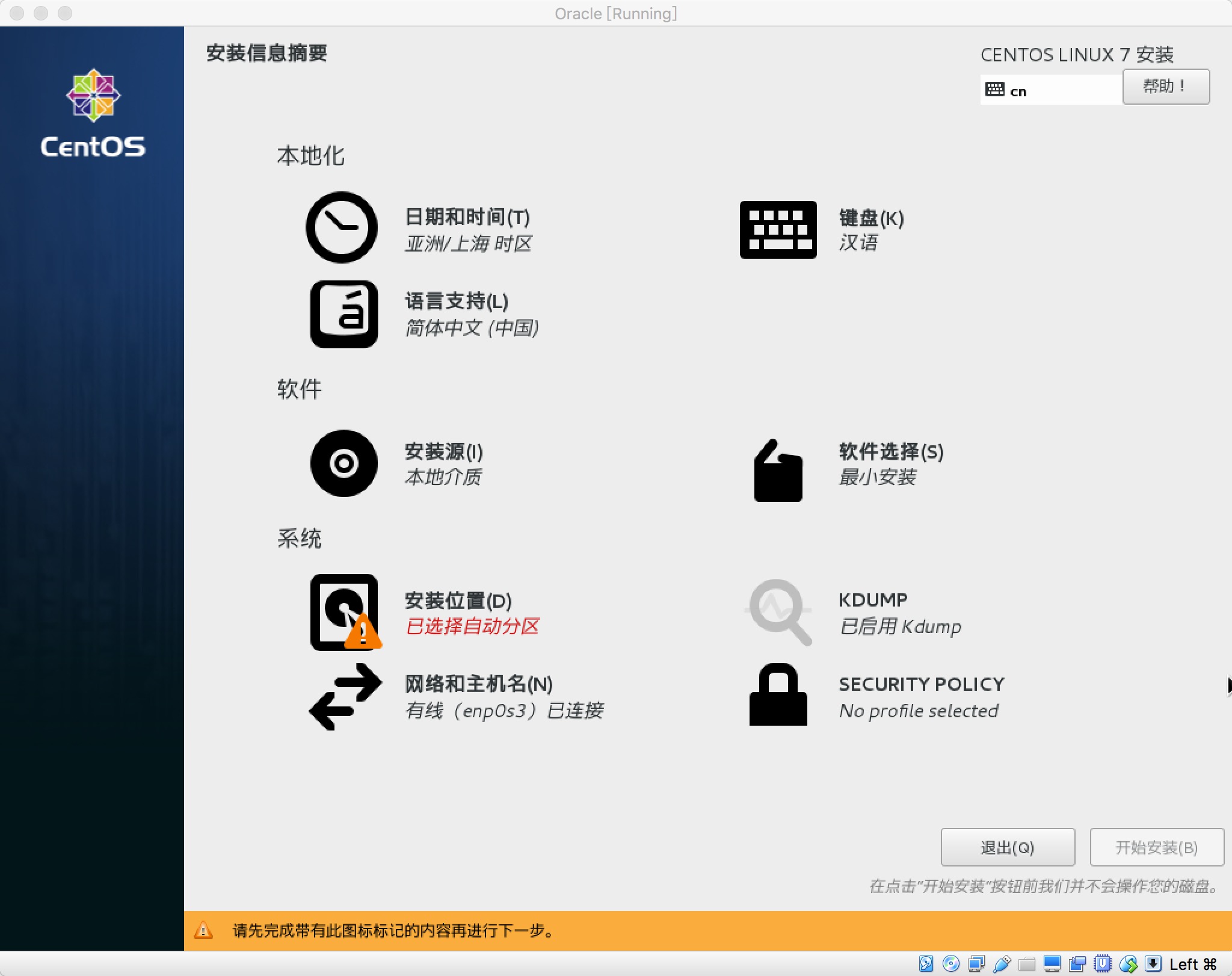Screen dimensions: 1232x976
Task: Click VirtualBox hard disk activity icon
Action: click(x=926, y=963)
